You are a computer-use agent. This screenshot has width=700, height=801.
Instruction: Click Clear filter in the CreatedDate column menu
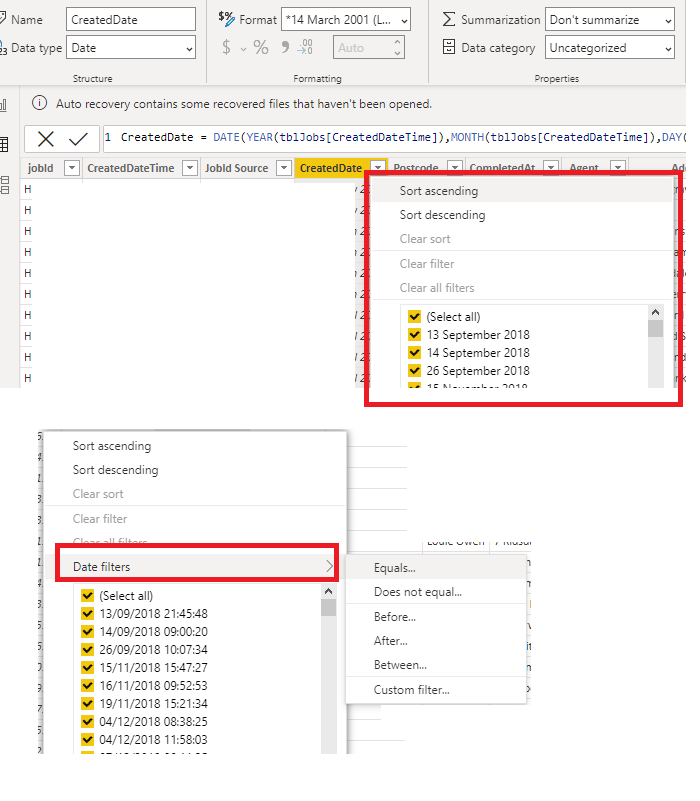[521, 264]
